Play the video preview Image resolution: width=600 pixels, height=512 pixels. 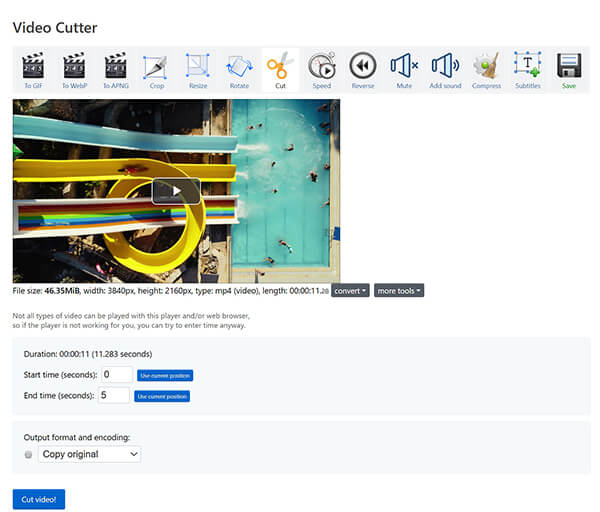pos(176,191)
